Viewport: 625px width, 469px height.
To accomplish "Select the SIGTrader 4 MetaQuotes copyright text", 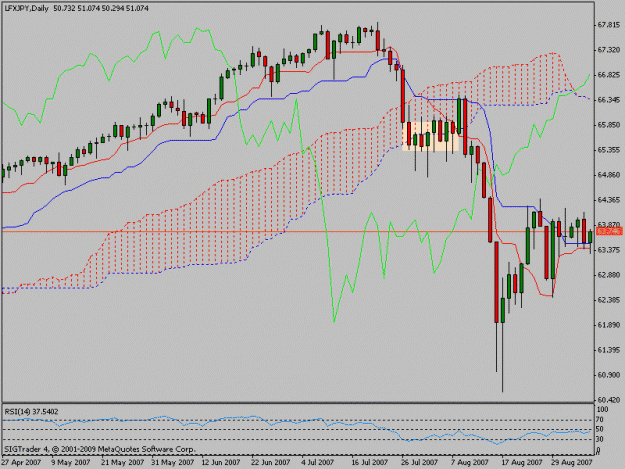I will coord(100,449).
